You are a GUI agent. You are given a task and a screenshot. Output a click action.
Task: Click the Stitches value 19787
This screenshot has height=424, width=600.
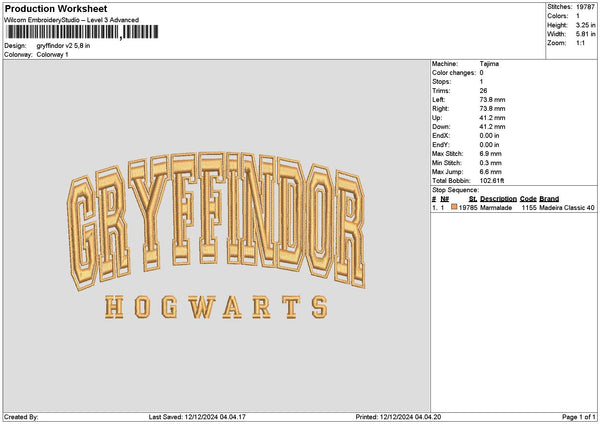(x=585, y=7)
